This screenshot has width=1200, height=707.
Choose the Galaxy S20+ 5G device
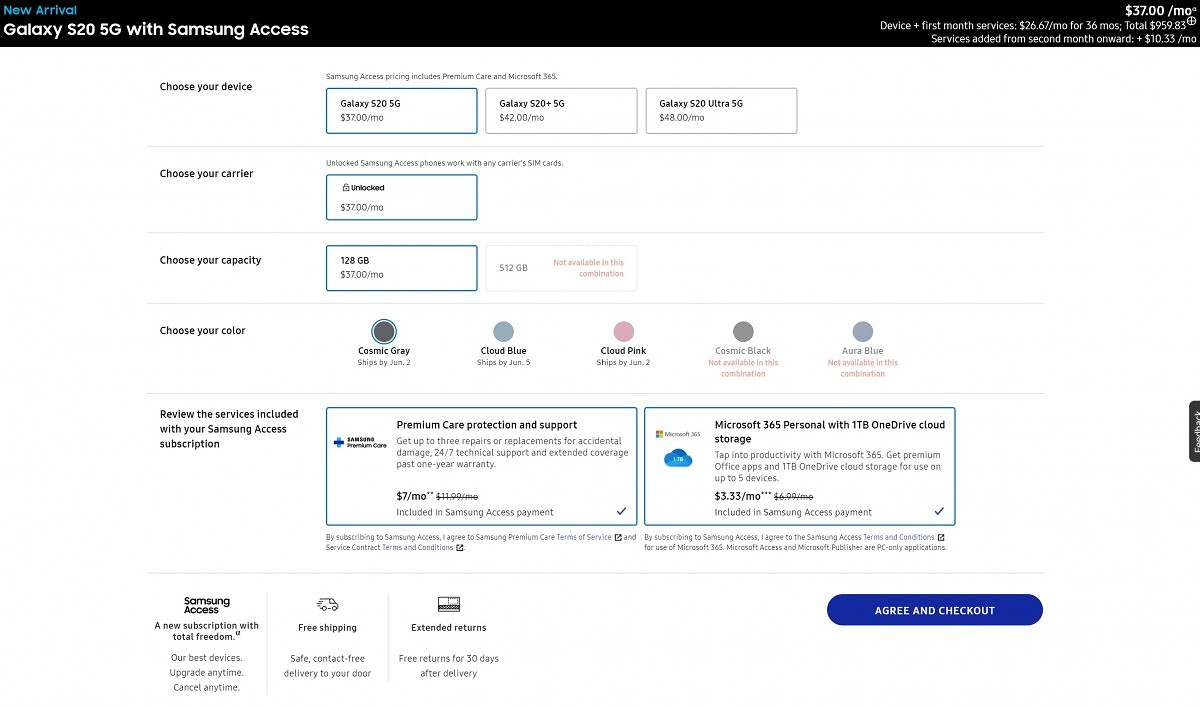pyautogui.click(x=561, y=110)
